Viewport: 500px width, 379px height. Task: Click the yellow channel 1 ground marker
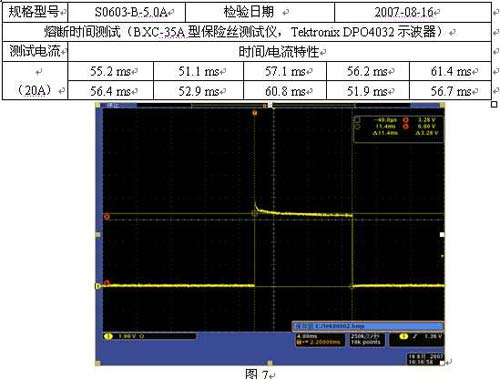98,286
